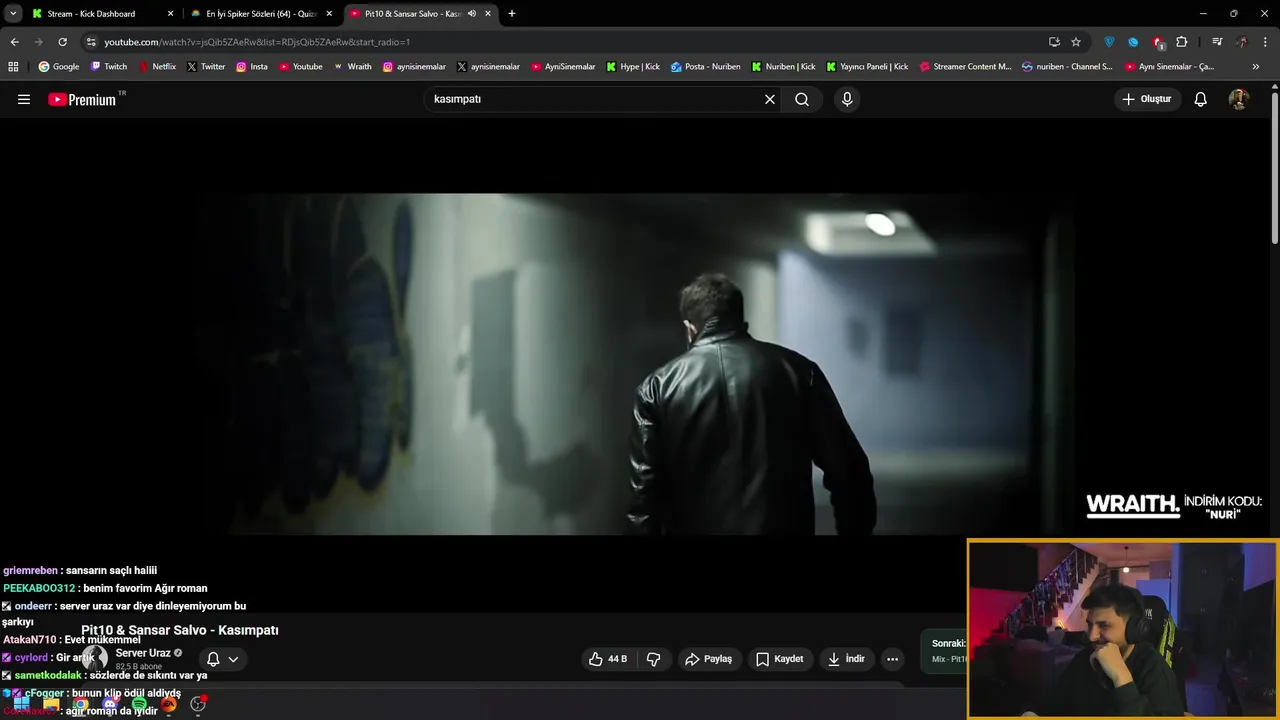Screen dimensions: 1280x720
Task: Open the Yayıncı Paneli | Kick bookmark
Action: coord(867,67)
